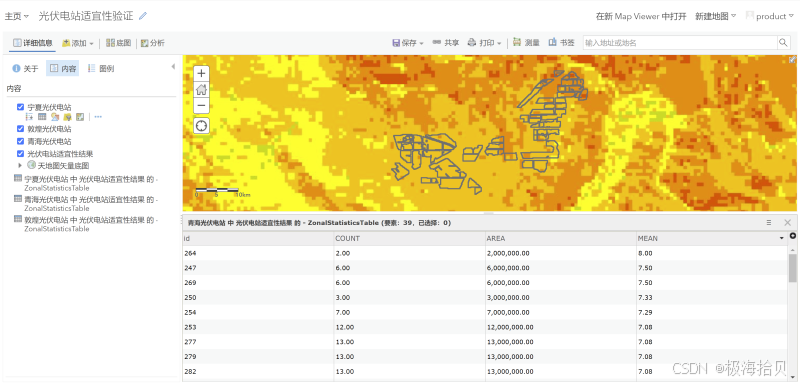Image resolution: width=800 pixels, height=384 pixels.
Task: Click COUNT cell 12.00
Action: point(344,327)
